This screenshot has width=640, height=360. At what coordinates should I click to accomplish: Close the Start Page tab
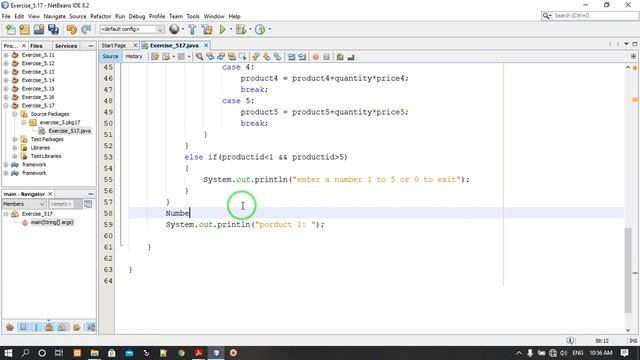click(x=136, y=45)
